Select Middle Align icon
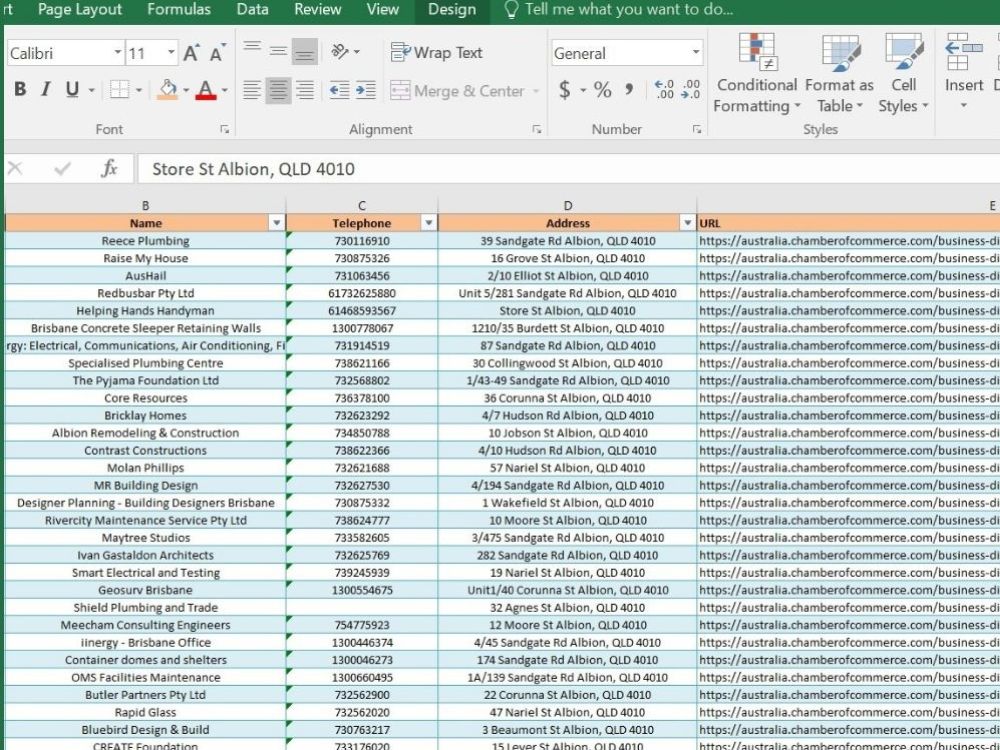 tap(278, 50)
